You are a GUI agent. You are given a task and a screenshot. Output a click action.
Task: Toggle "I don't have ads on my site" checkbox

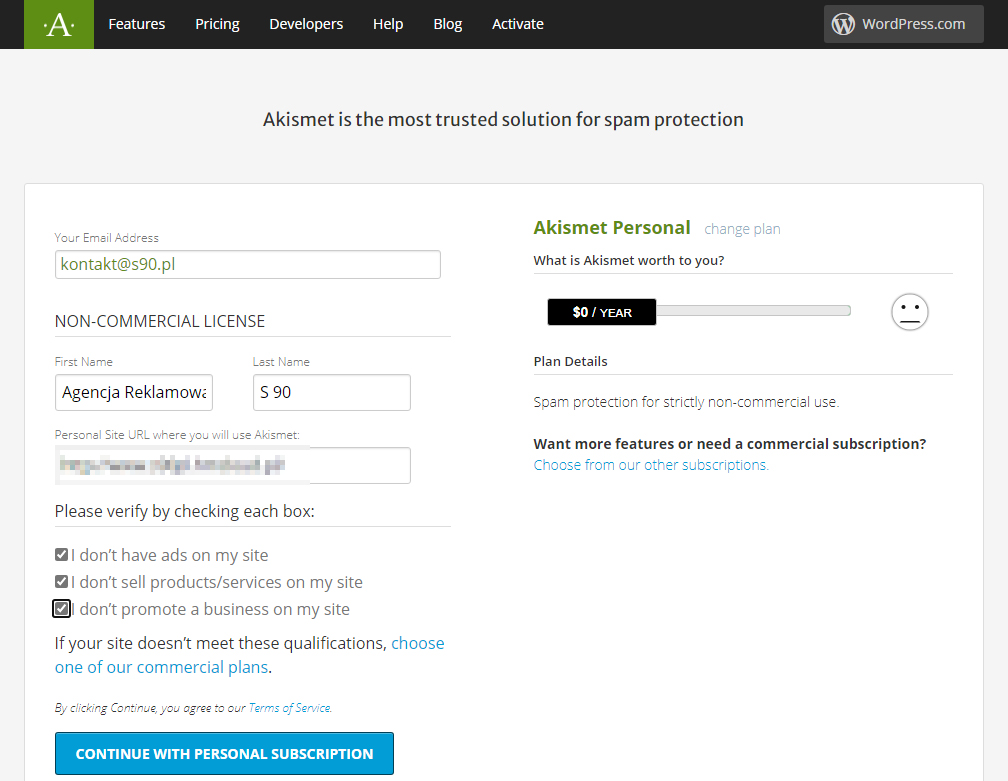point(61,555)
